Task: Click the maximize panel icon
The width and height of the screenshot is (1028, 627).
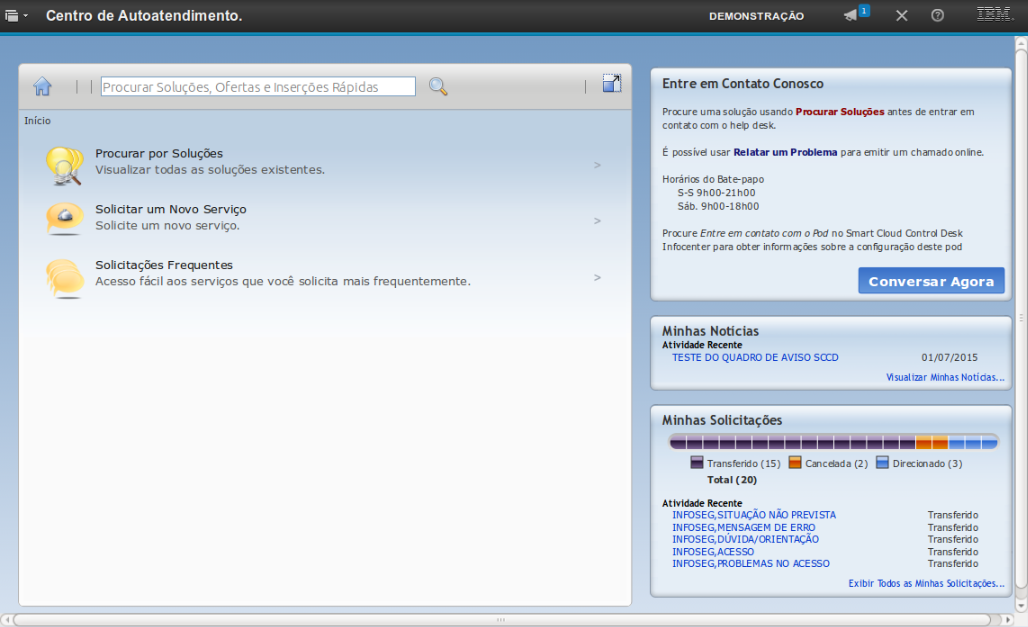Action: pos(611,84)
